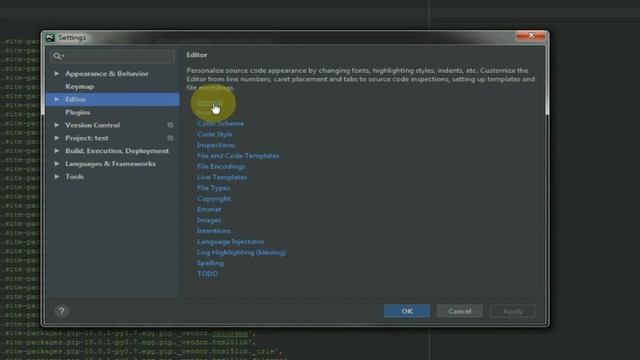The image size is (640, 360).
Task: Open help with the question mark button
Action: [x=62, y=311]
